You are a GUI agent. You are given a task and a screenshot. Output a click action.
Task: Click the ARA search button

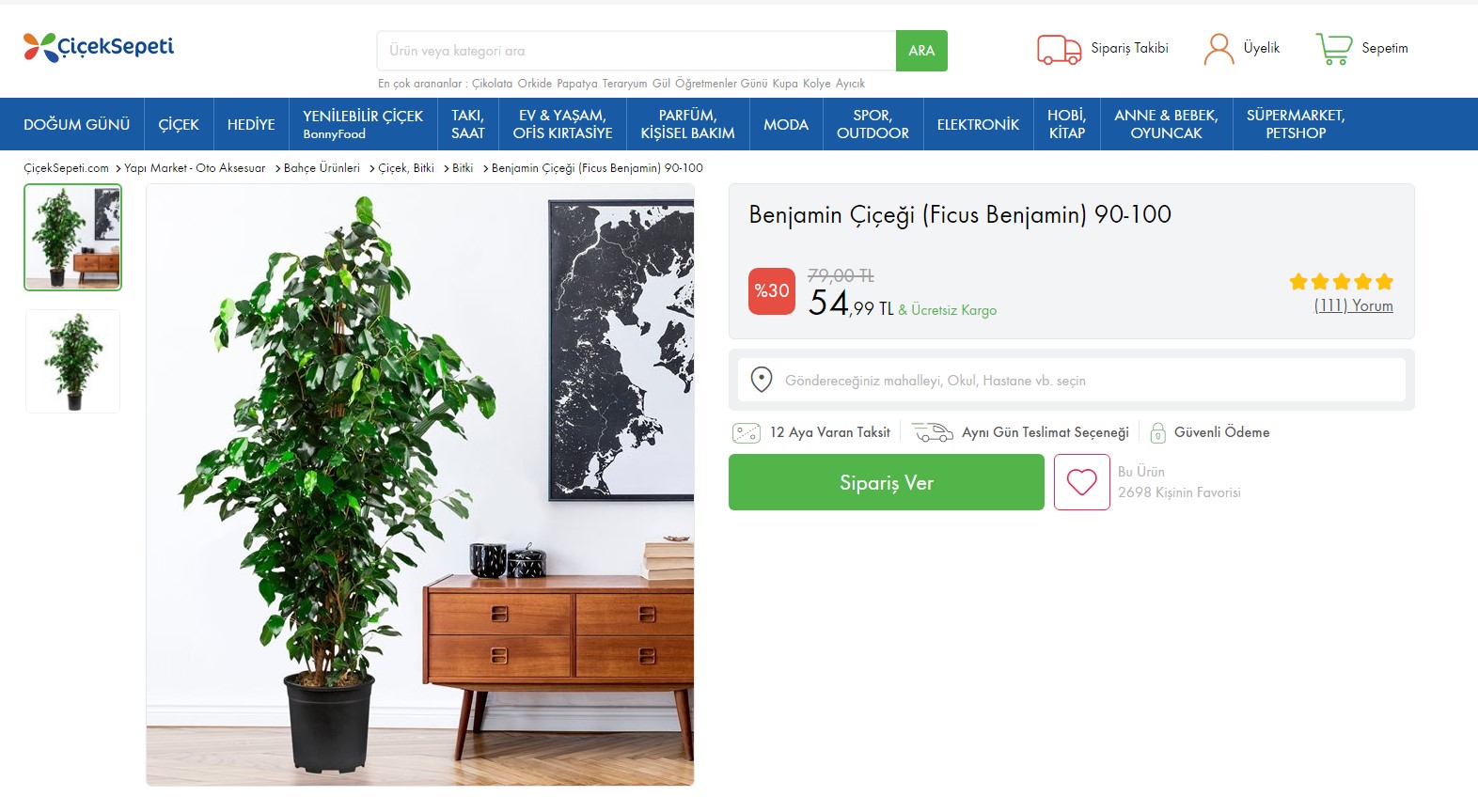(921, 51)
